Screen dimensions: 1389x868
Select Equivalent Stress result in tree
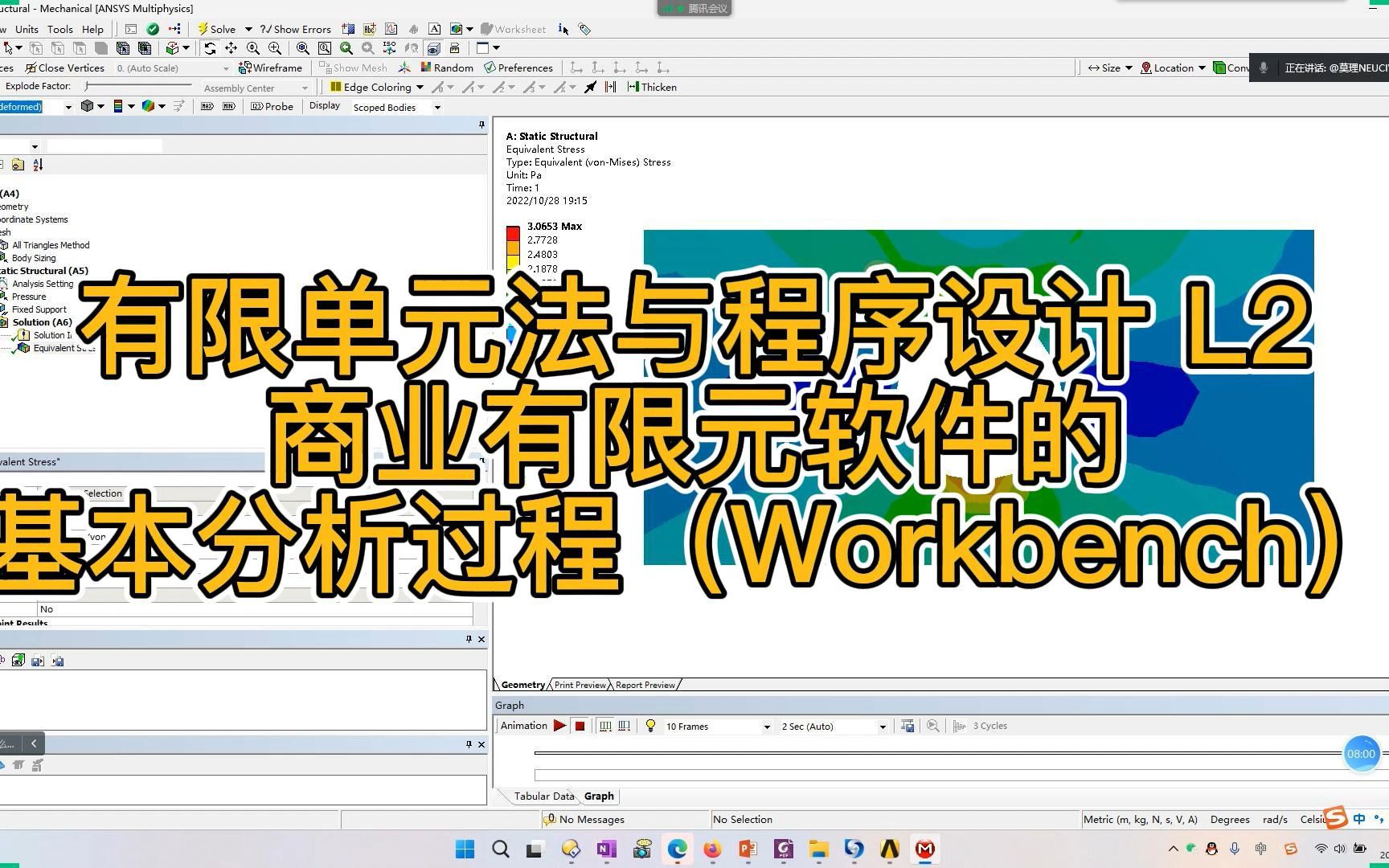[63, 348]
